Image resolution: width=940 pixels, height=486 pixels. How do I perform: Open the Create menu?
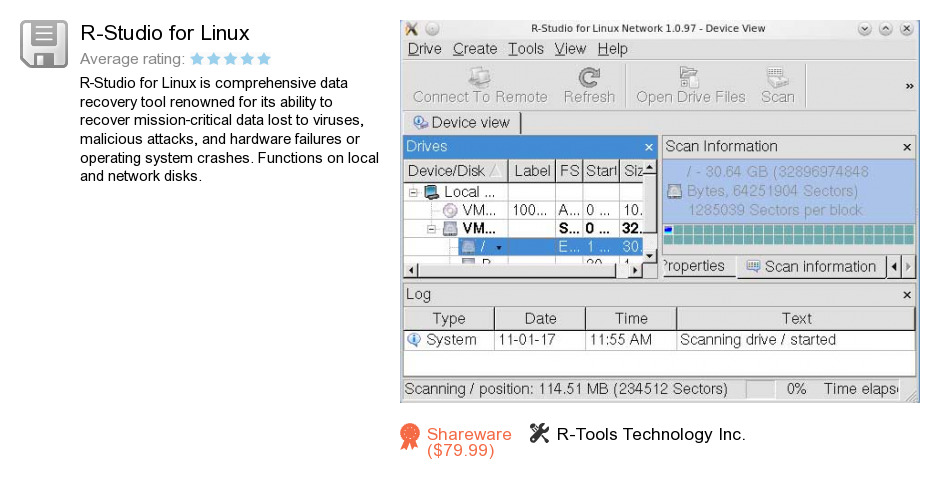tap(475, 49)
